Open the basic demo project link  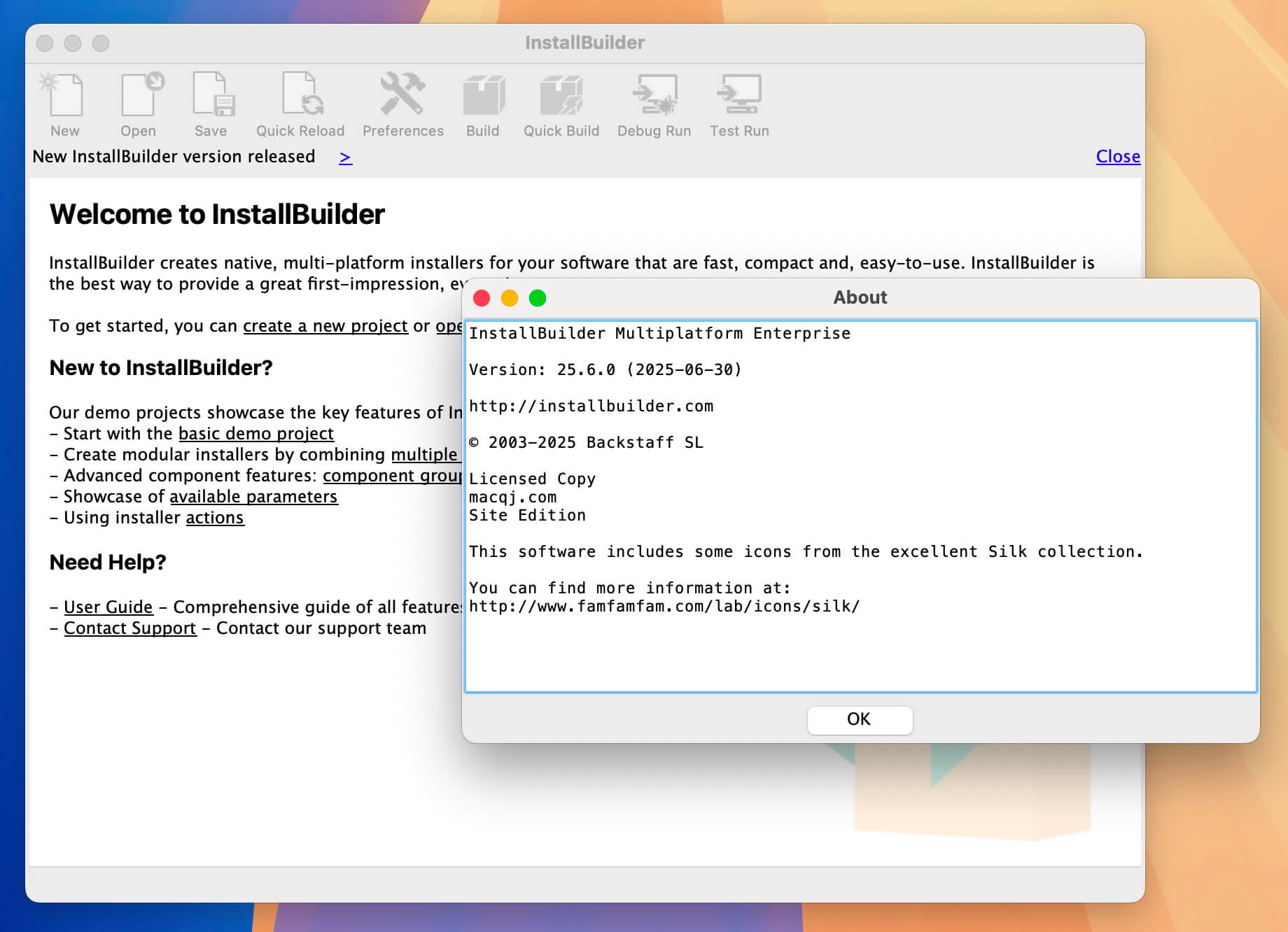click(255, 434)
